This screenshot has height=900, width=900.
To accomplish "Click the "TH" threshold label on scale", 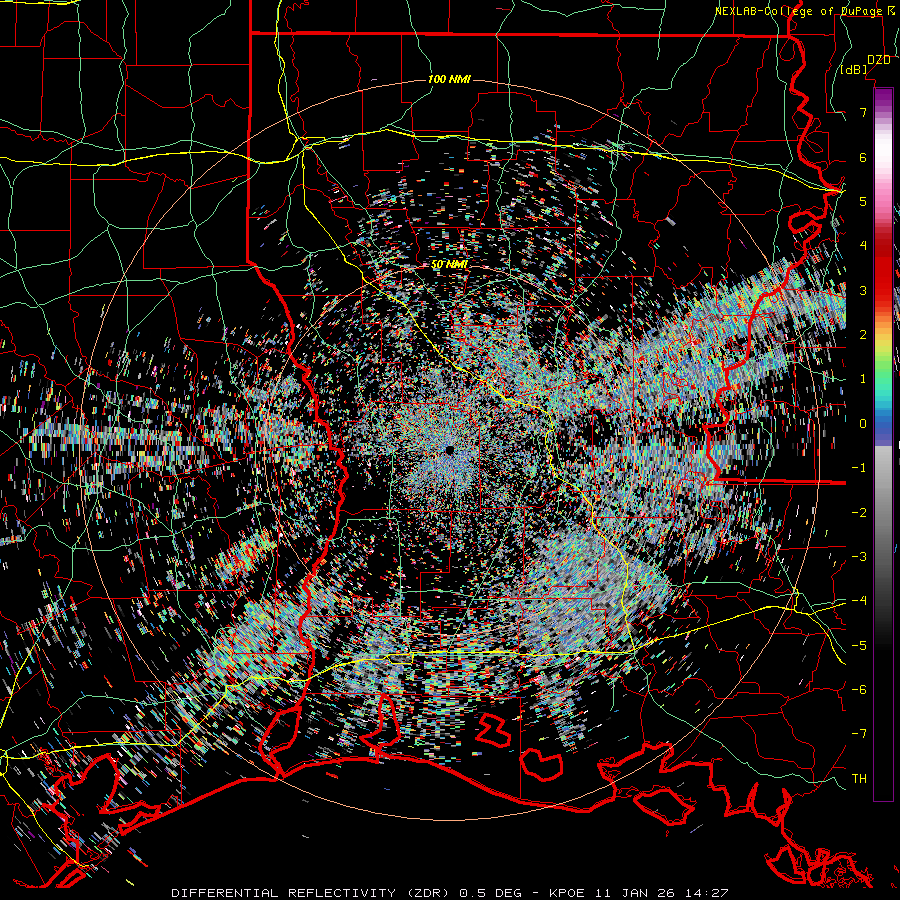I will click(x=859, y=779).
